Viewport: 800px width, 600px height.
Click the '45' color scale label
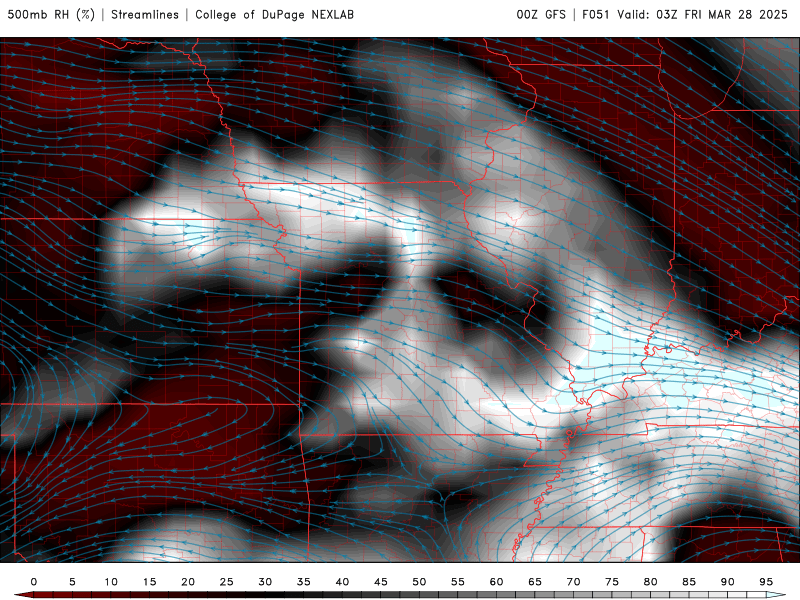(381, 582)
